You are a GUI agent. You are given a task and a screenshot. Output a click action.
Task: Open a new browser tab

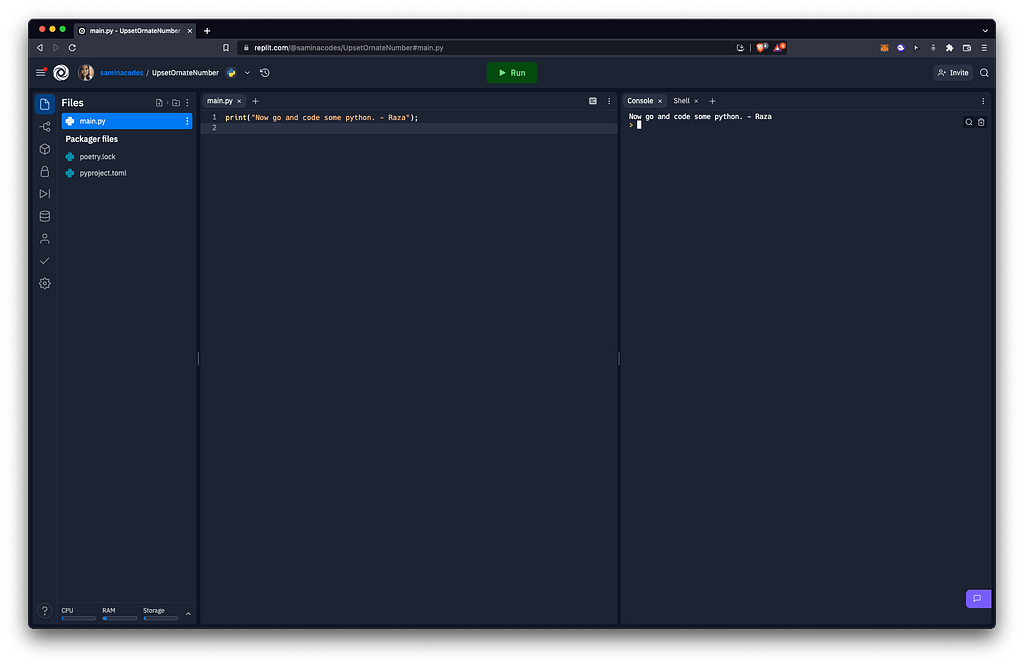point(207,31)
